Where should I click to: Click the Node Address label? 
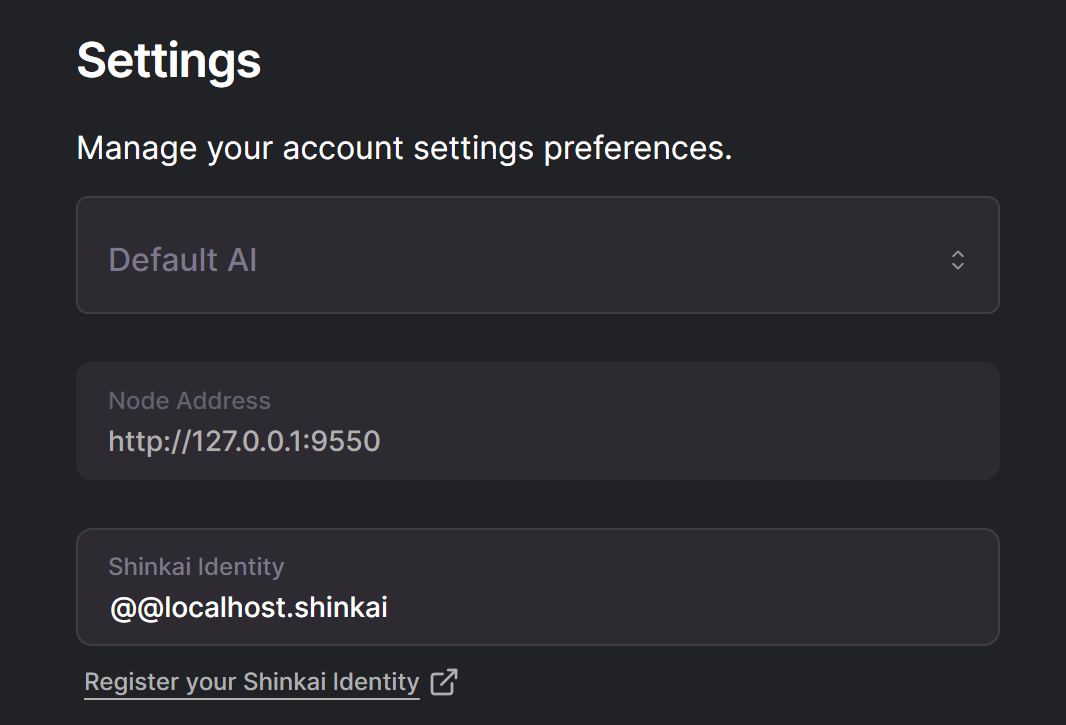(x=189, y=401)
